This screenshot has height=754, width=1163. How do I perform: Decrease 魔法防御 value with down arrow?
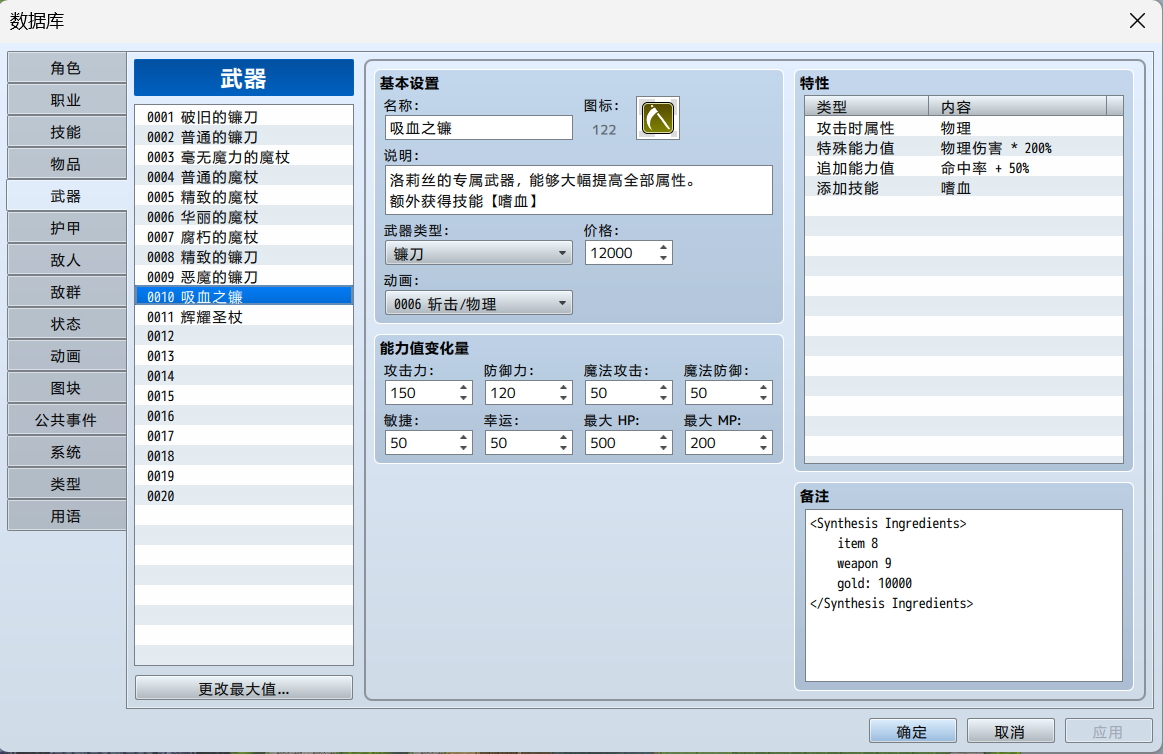(x=763, y=399)
